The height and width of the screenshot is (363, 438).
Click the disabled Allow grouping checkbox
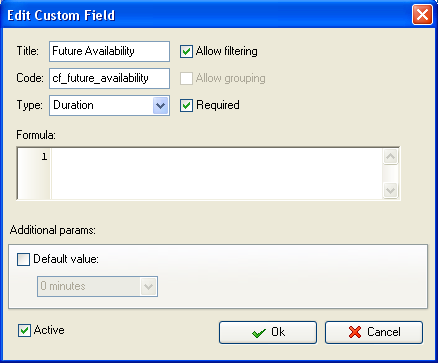186,79
